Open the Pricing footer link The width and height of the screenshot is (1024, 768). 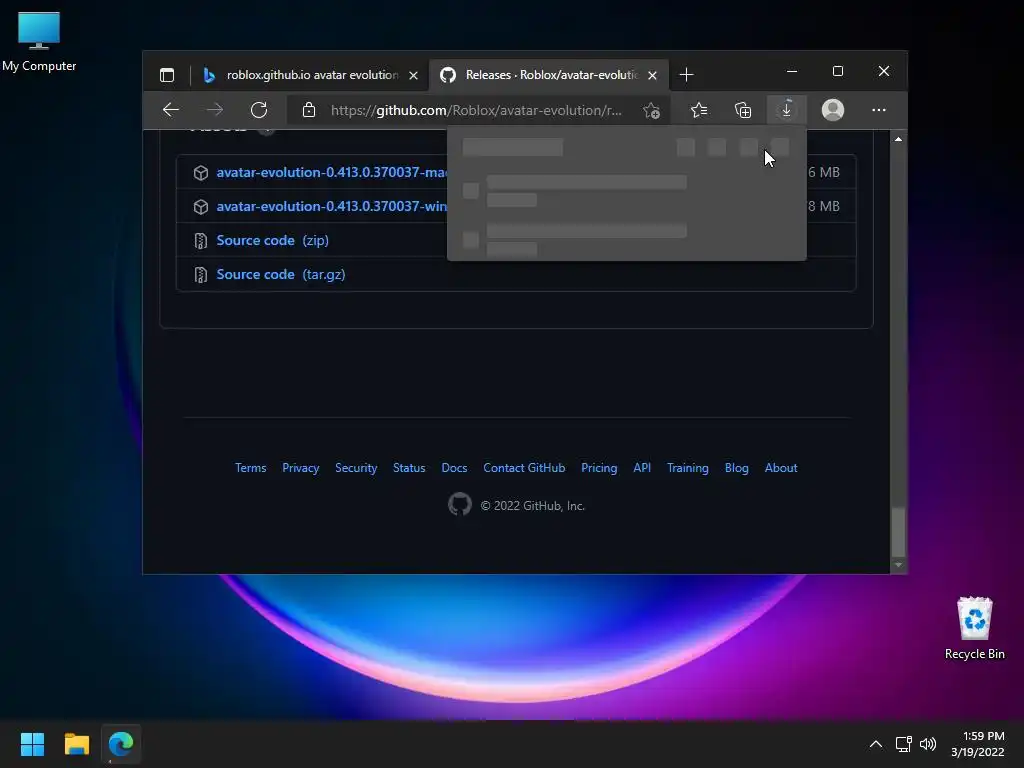[599, 468]
